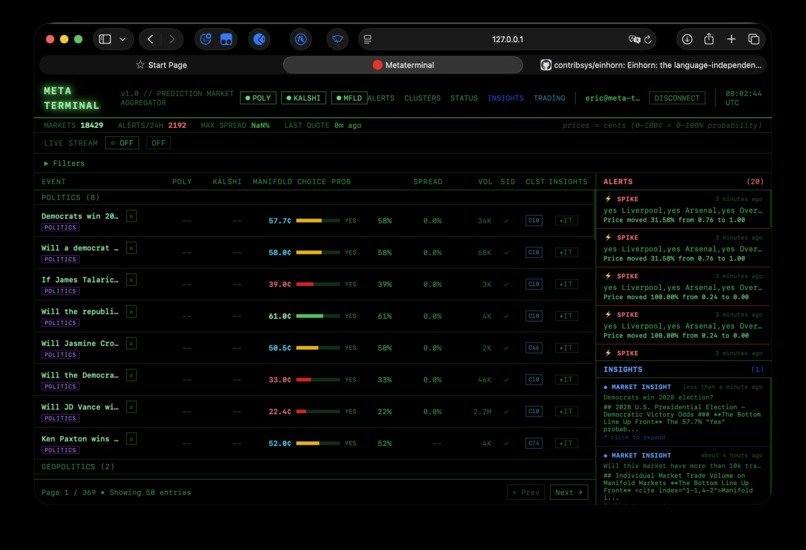Open the downloads icon
The height and width of the screenshot is (550, 806).
(687, 39)
